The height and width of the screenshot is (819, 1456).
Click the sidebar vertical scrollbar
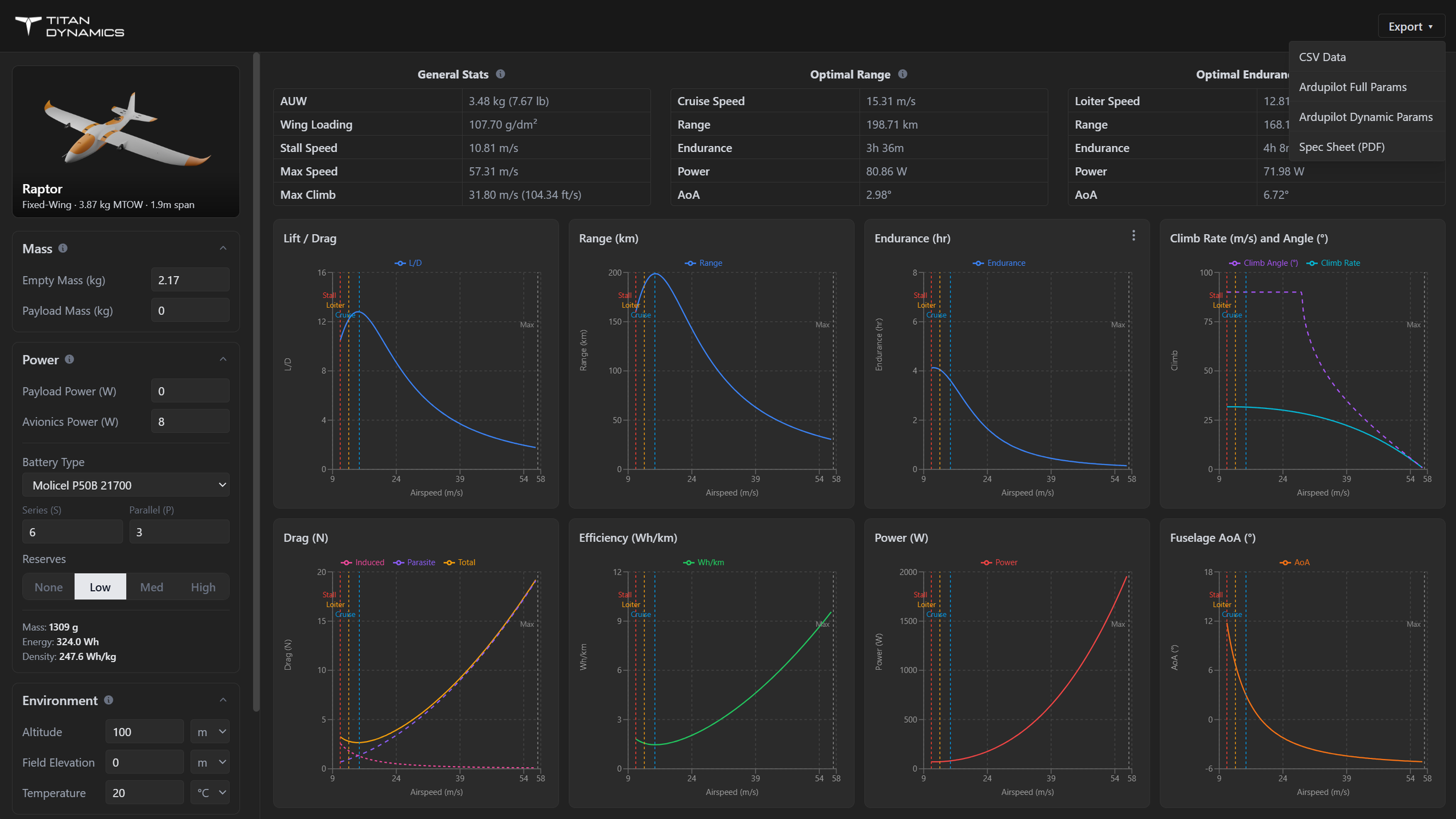[x=256, y=382]
